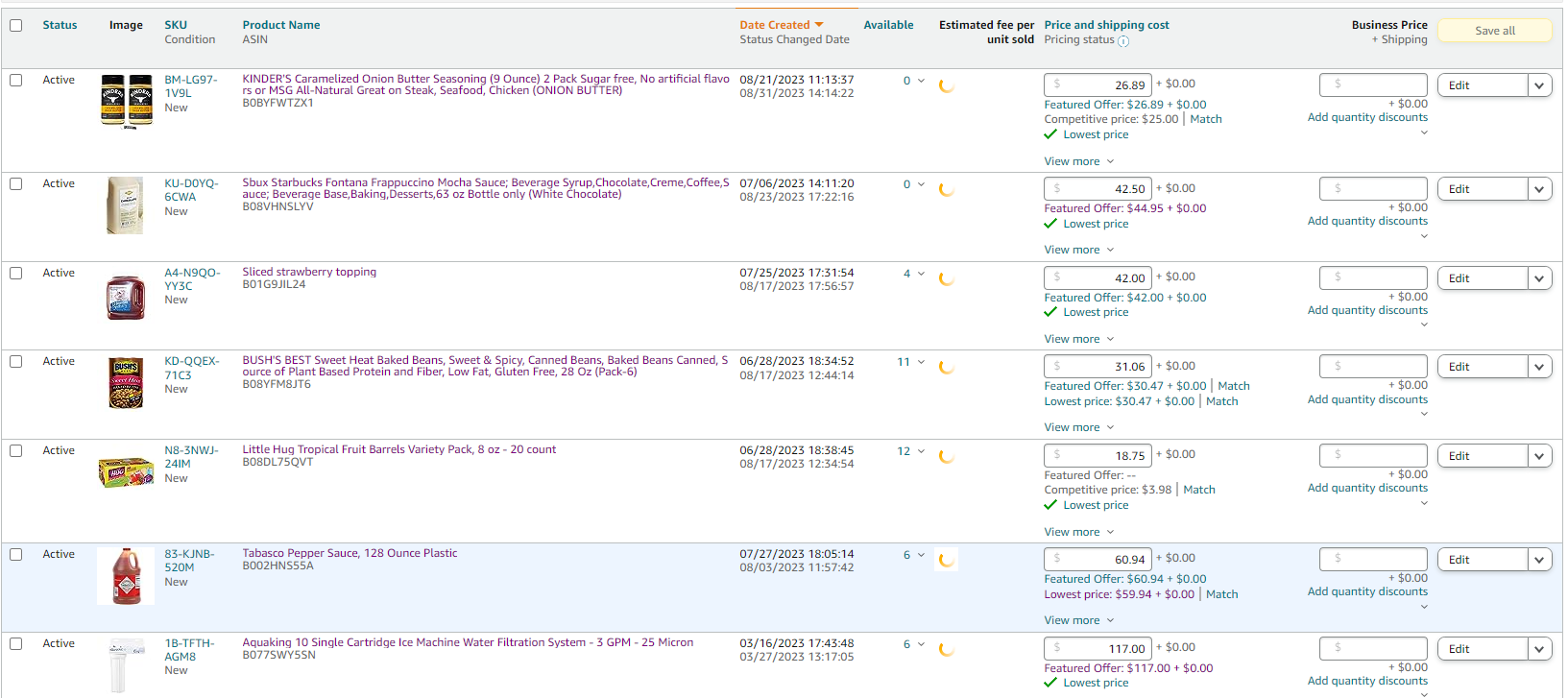Open the Aquaking Water Filtration System link
The image size is (1568, 698).
coord(468,642)
